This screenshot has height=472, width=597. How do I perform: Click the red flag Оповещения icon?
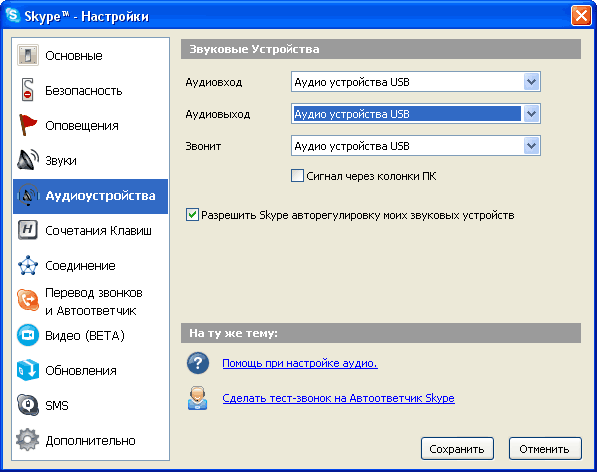tap(28, 125)
